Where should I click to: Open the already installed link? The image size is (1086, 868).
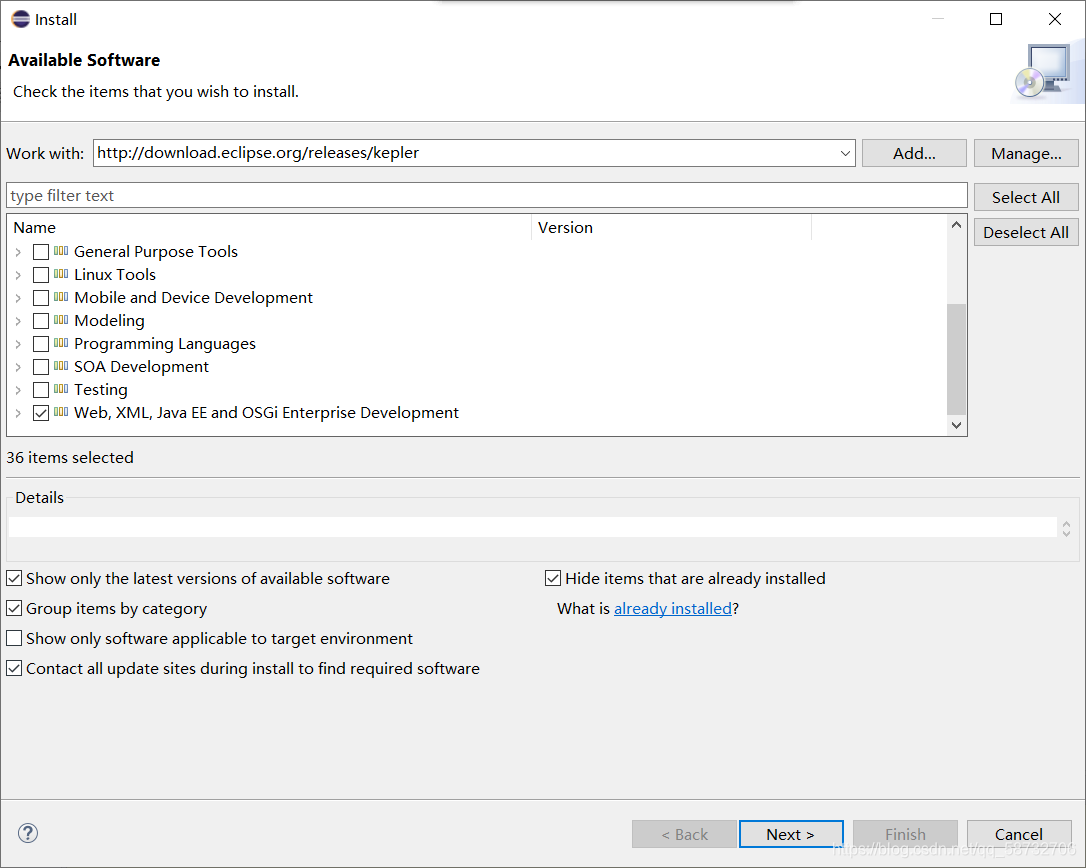click(673, 608)
